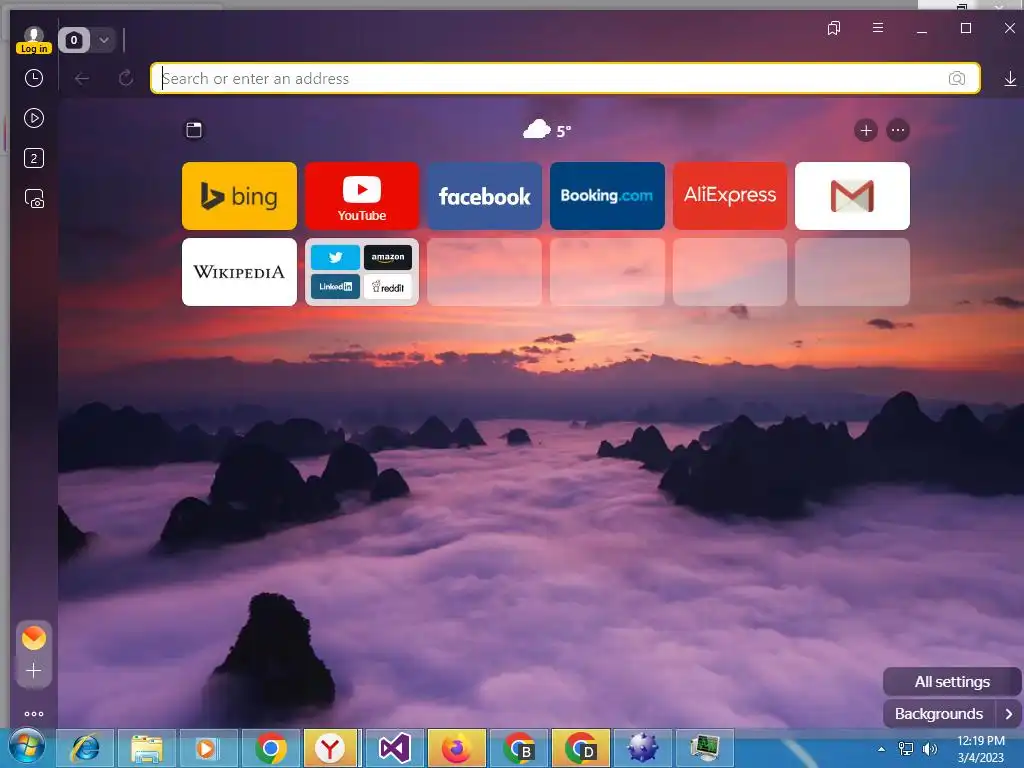The width and height of the screenshot is (1024, 768).
Task: Click the tableau window icon above Bing tile
Action: pyautogui.click(x=194, y=130)
